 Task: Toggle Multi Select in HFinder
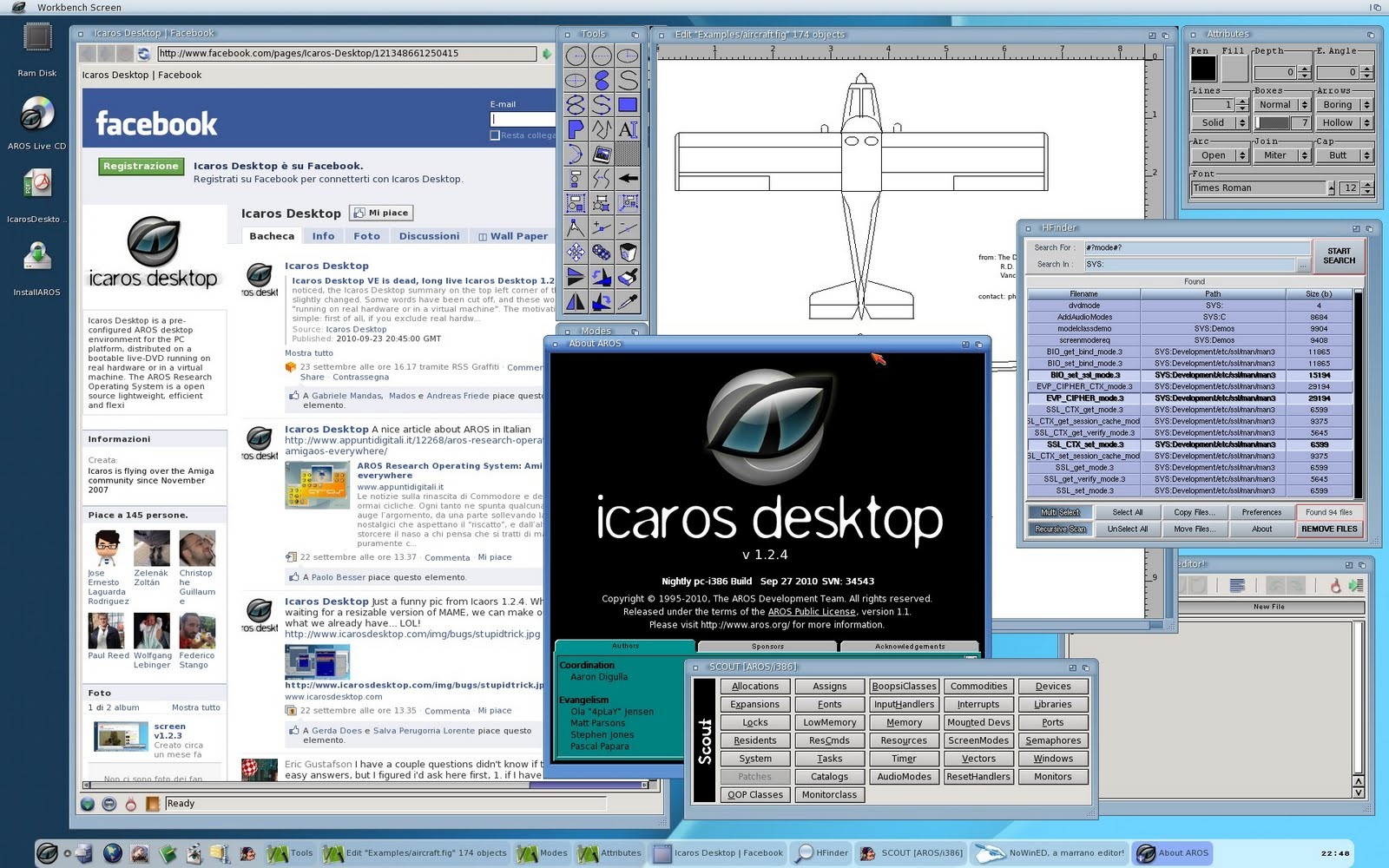click(x=1060, y=512)
